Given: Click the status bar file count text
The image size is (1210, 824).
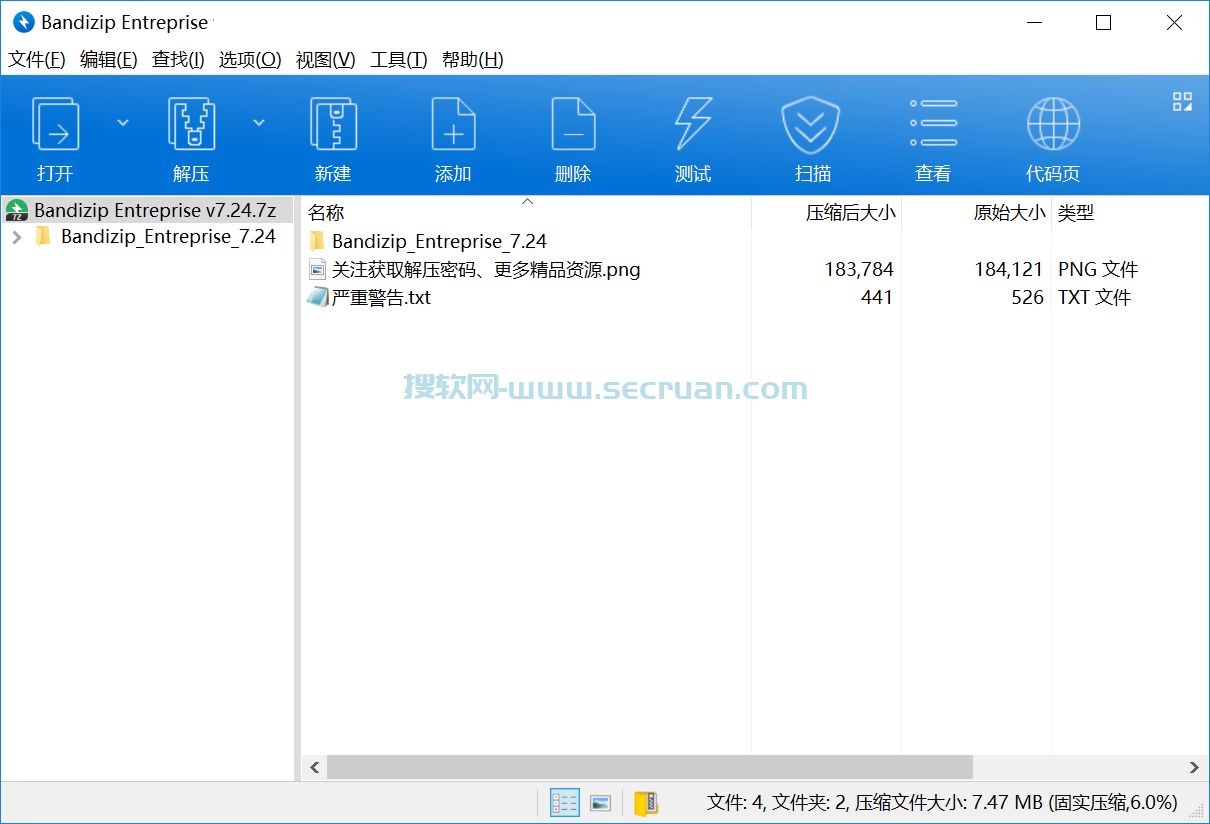Looking at the screenshot, I should (x=942, y=802).
